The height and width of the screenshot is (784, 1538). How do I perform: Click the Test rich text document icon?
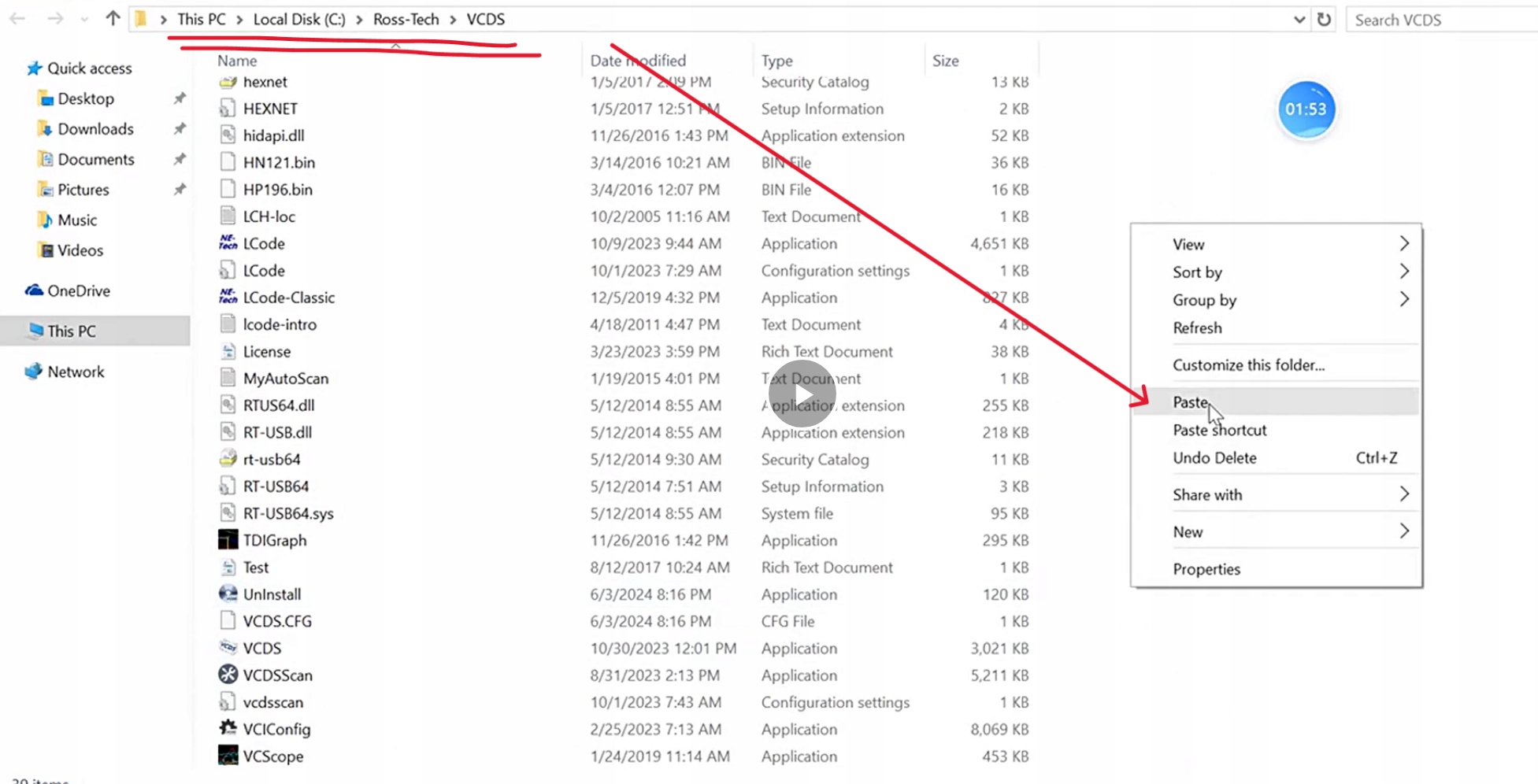(x=228, y=567)
